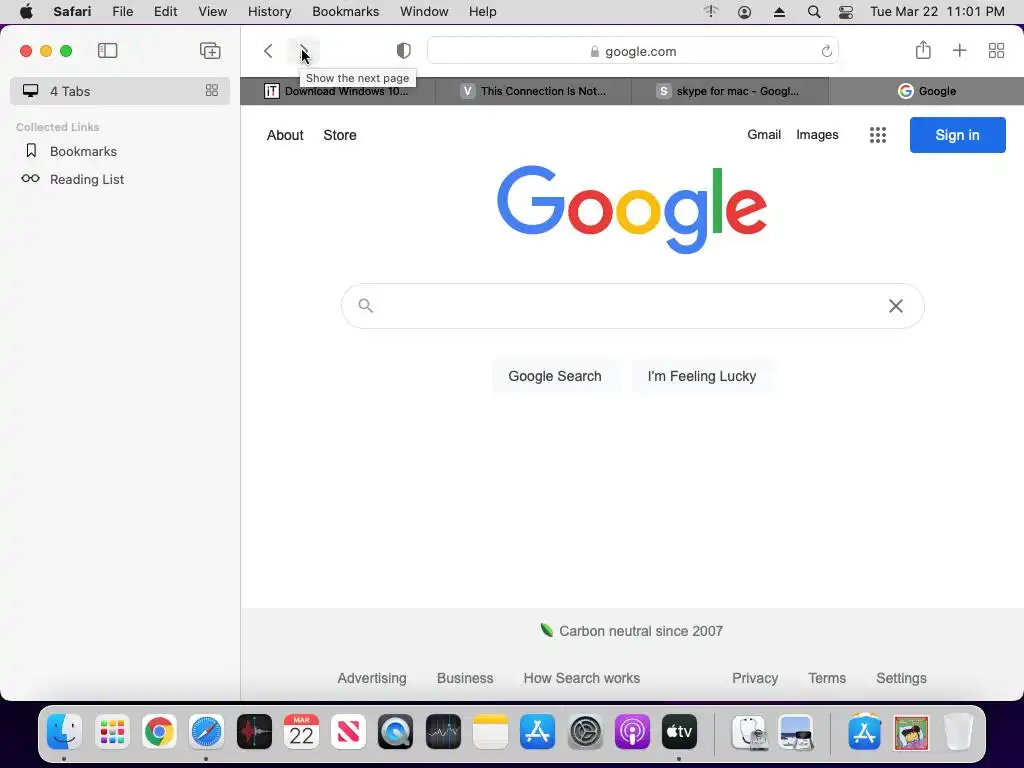Image resolution: width=1024 pixels, height=768 pixels.
Task: Click inside the Google search field
Action: pyautogui.click(x=632, y=306)
